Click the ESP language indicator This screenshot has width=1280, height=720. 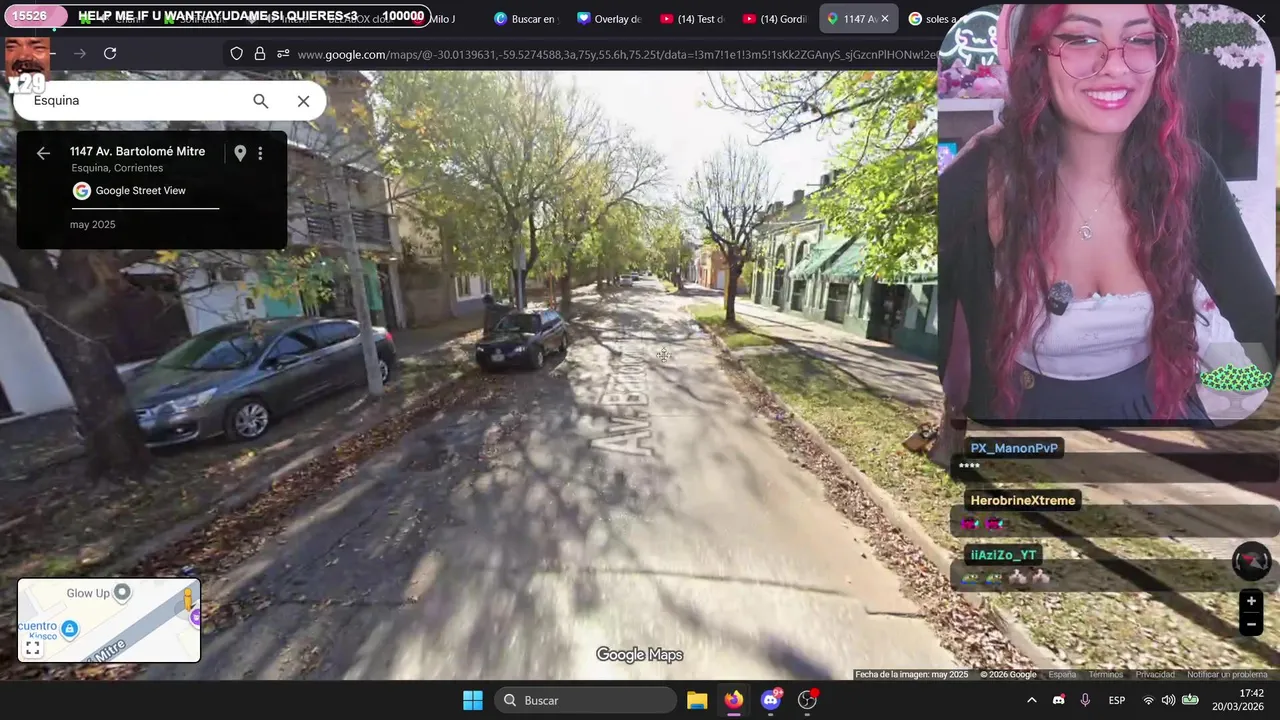1117,700
